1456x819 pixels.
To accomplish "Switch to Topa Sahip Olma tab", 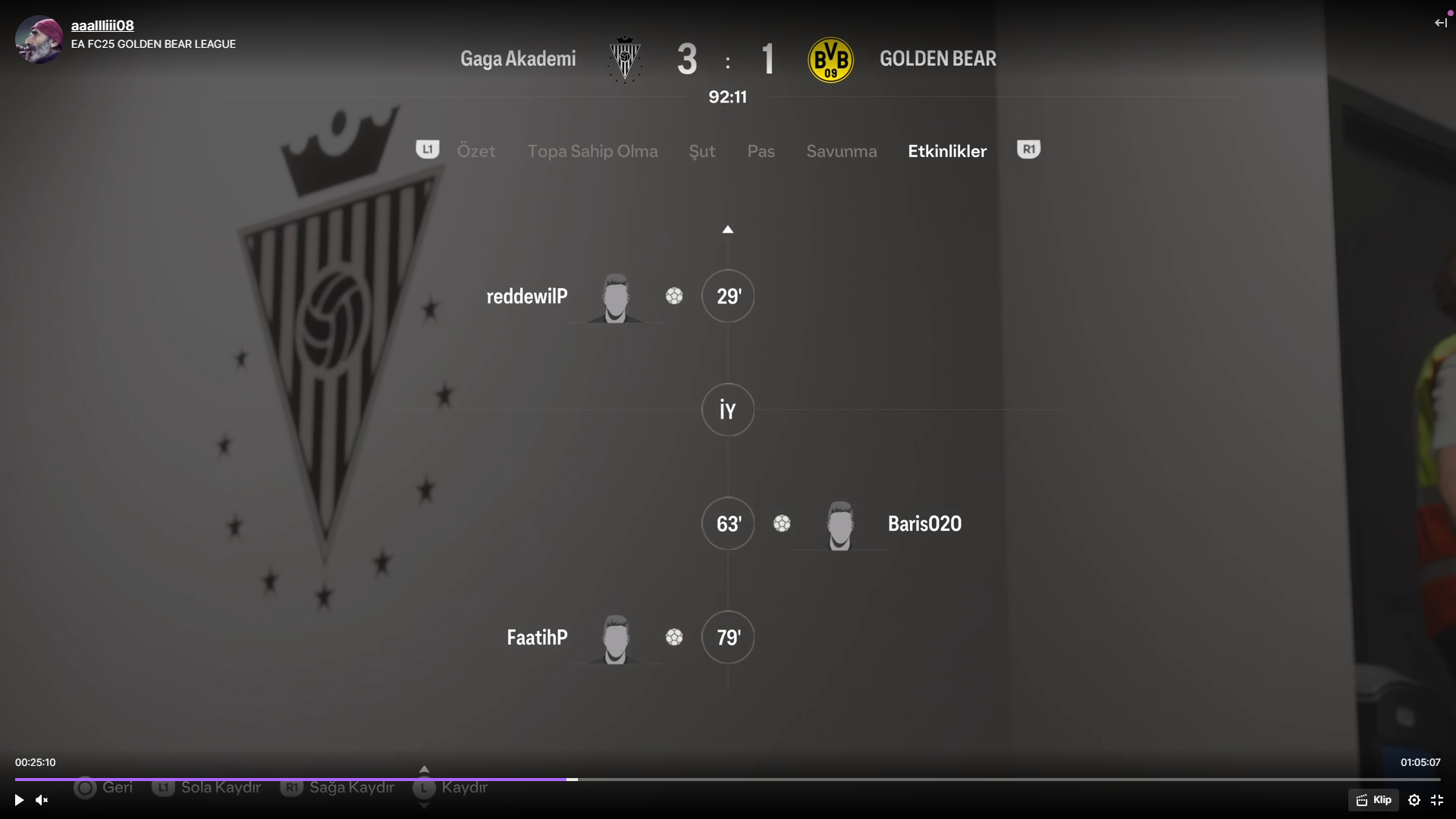I will coord(592,151).
